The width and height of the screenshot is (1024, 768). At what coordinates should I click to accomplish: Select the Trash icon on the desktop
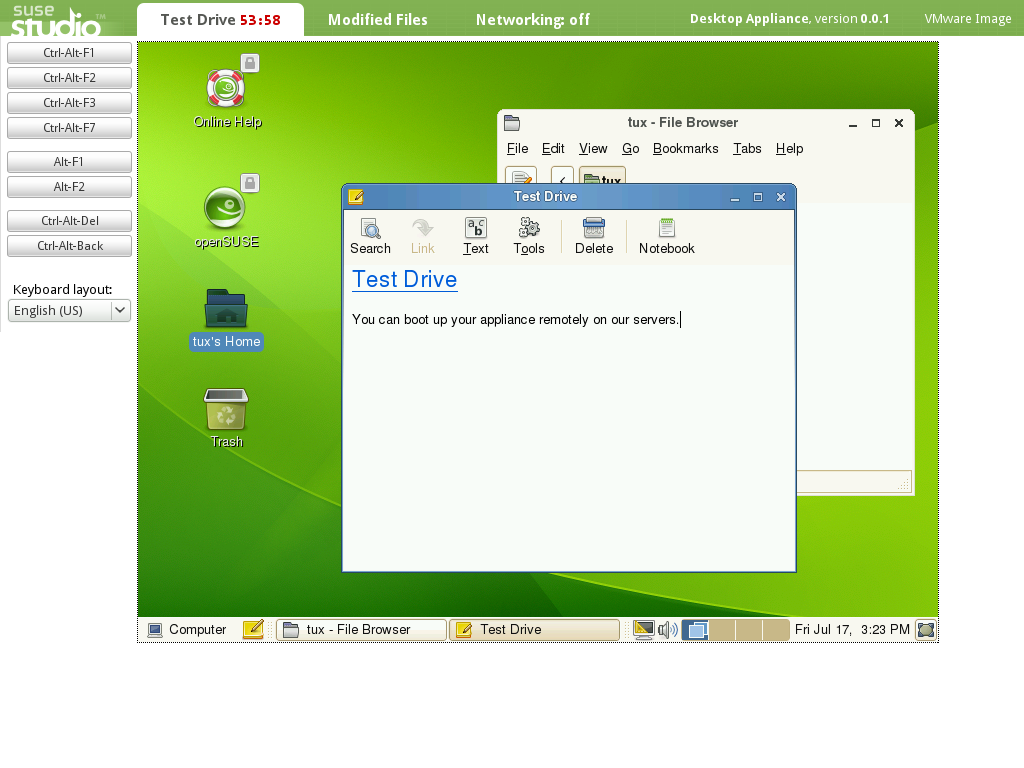tap(226, 410)
